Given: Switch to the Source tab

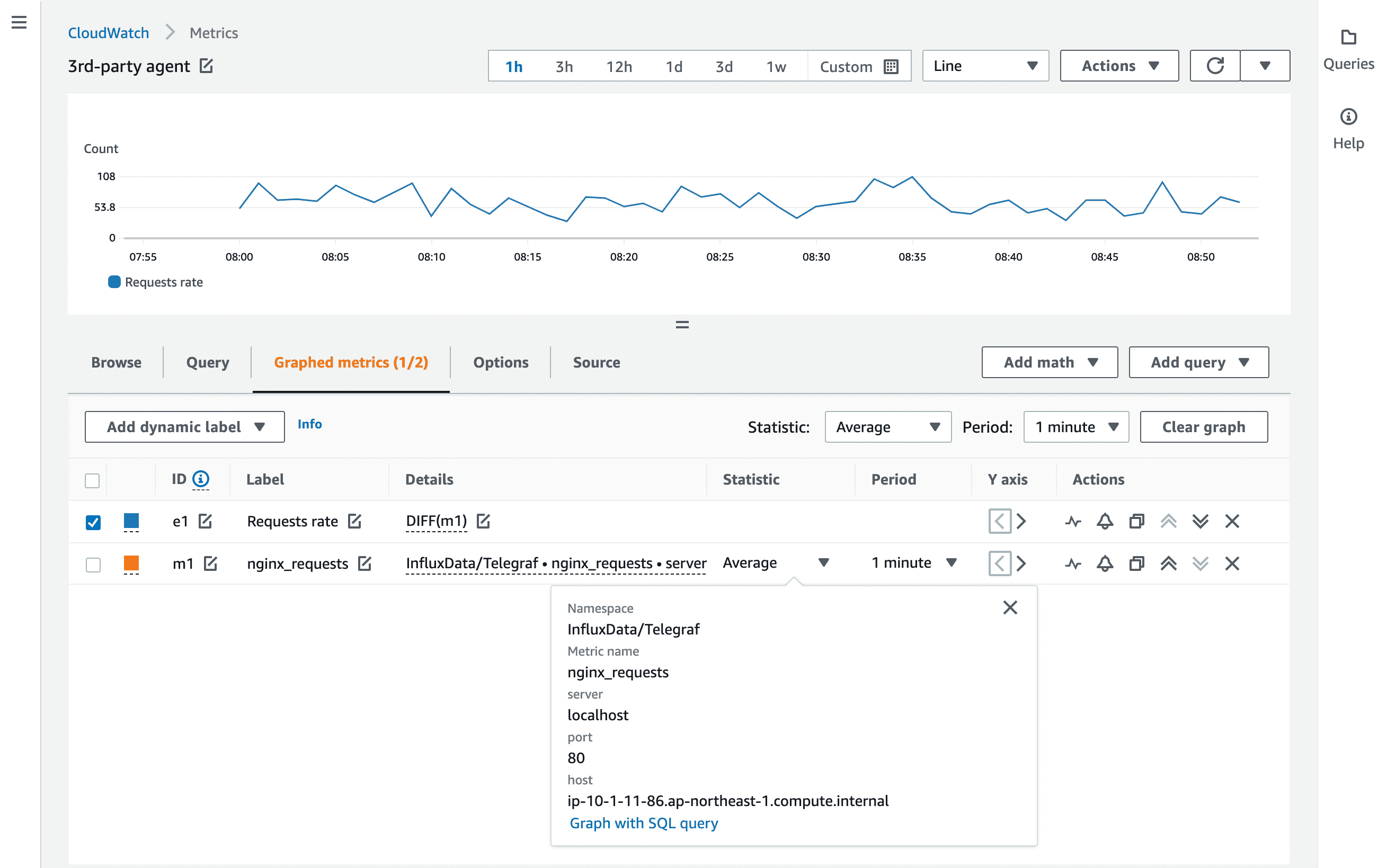Looking at the screenshot, I should coord(597,362).
